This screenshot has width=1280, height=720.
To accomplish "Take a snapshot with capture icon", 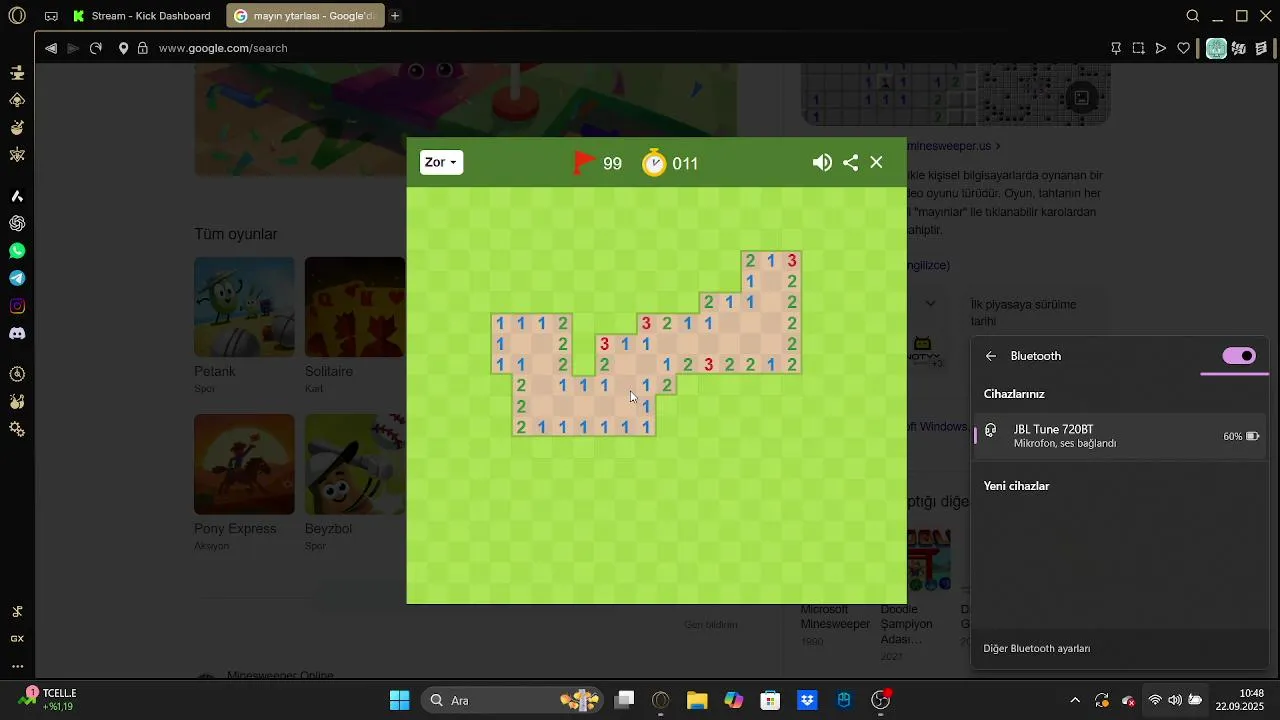I will point(1139,48).
